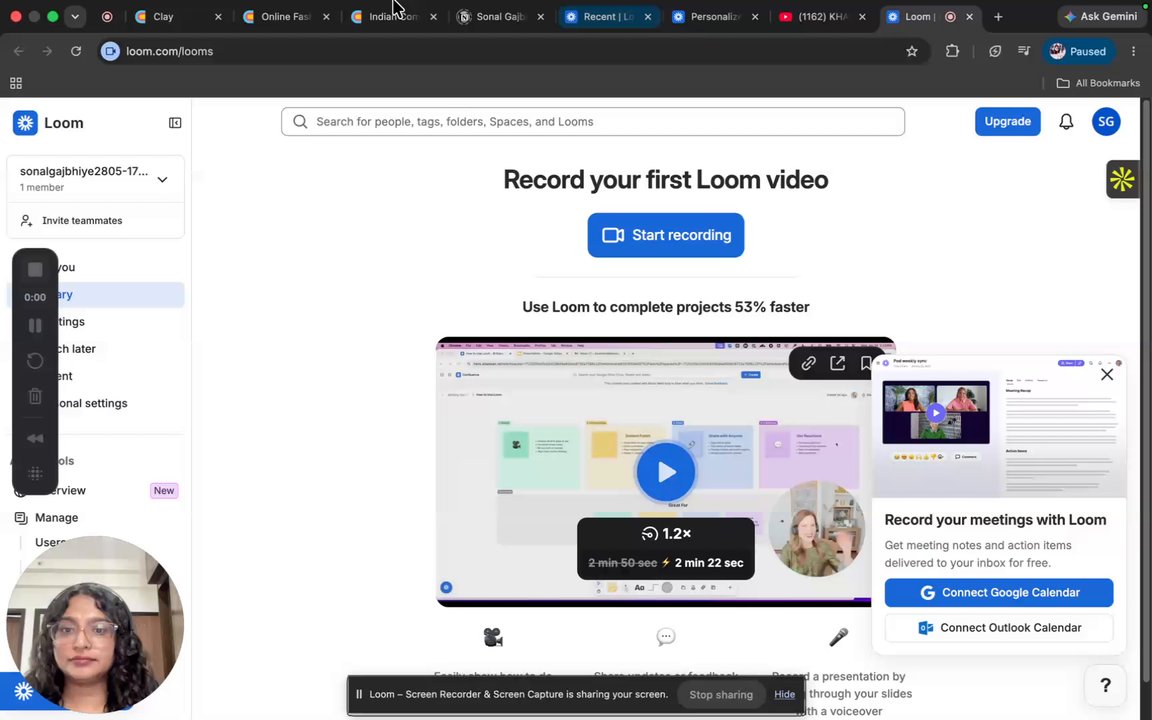
Task: Play the meeting preview thumbnail in the popup
Action: 935,413
